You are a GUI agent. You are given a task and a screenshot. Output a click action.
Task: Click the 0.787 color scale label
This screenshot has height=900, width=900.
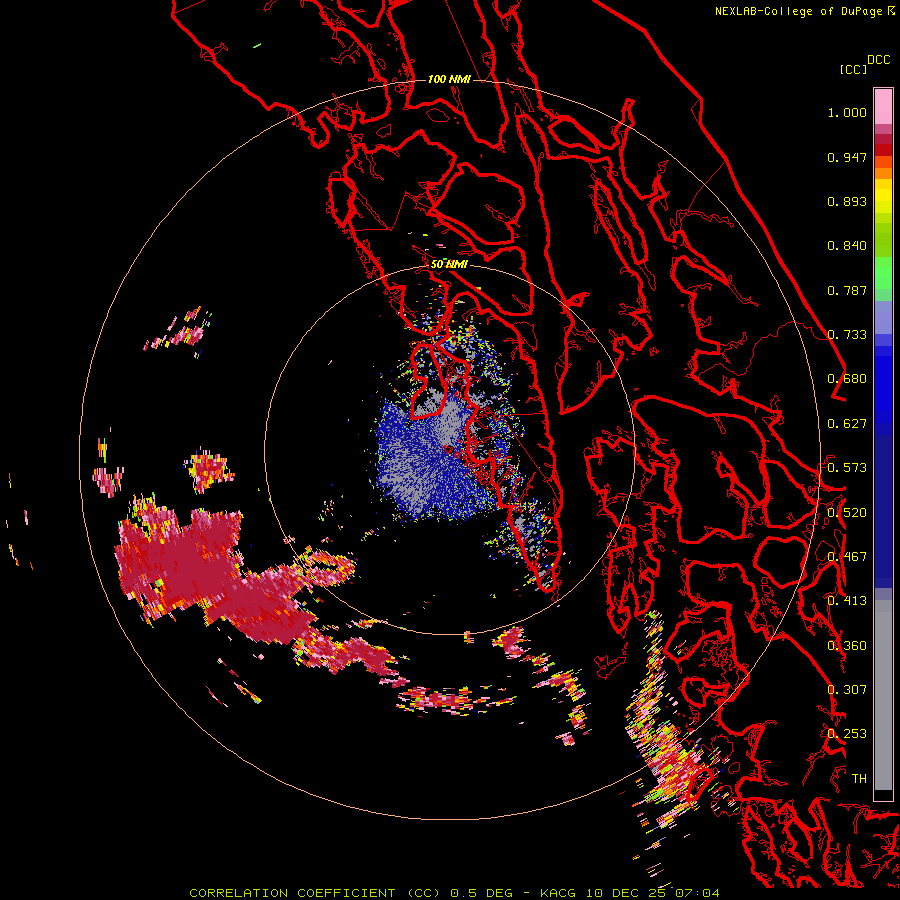pyautogui.click(x=847, y=290)
